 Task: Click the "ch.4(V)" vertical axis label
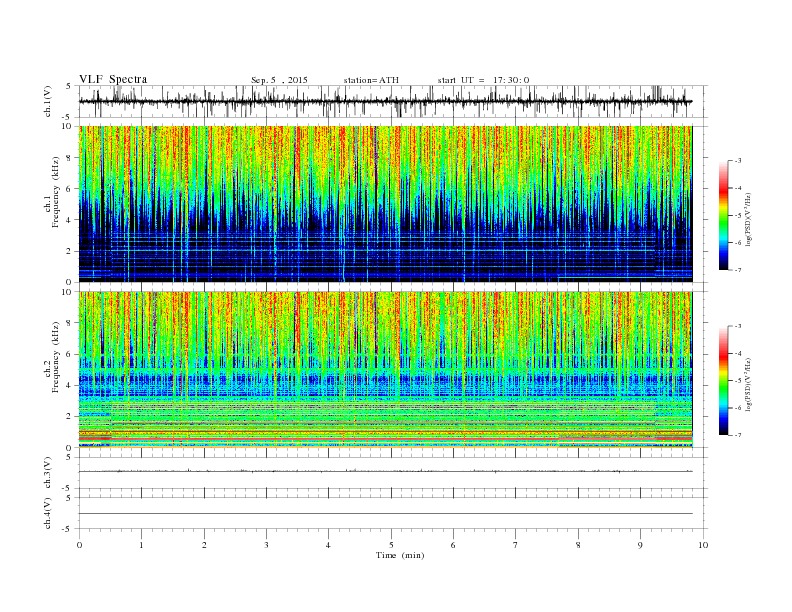point(48,514)
